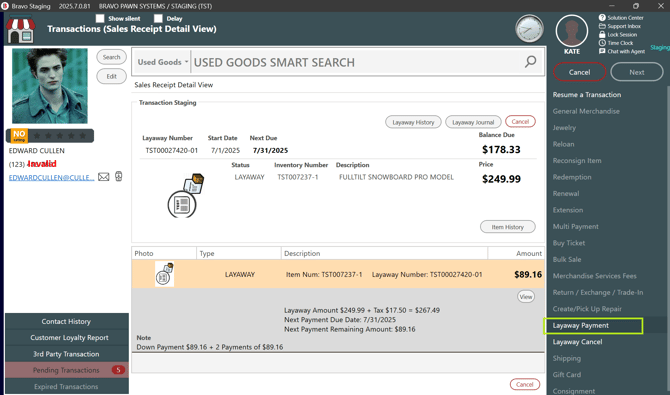The height and width of the screenshot is (395, 670).
Task: Select Extension
Action: click(567, 210)
